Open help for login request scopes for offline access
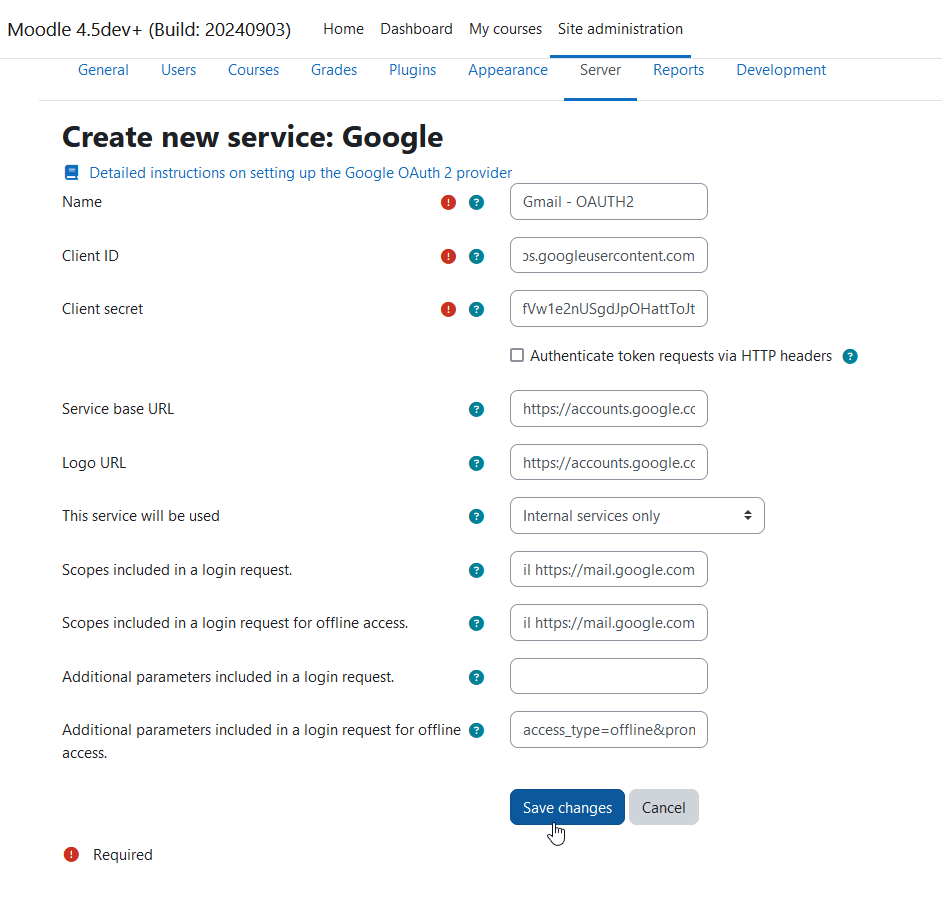Screen dimensions: 942x897 476,623
